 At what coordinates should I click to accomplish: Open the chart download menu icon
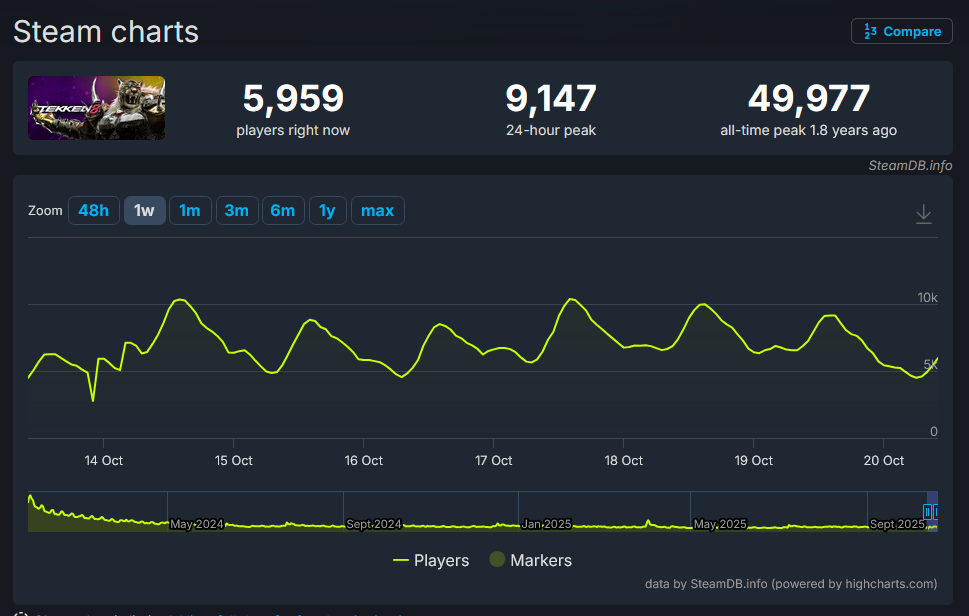pyautogui.click(x=923, y=214)
